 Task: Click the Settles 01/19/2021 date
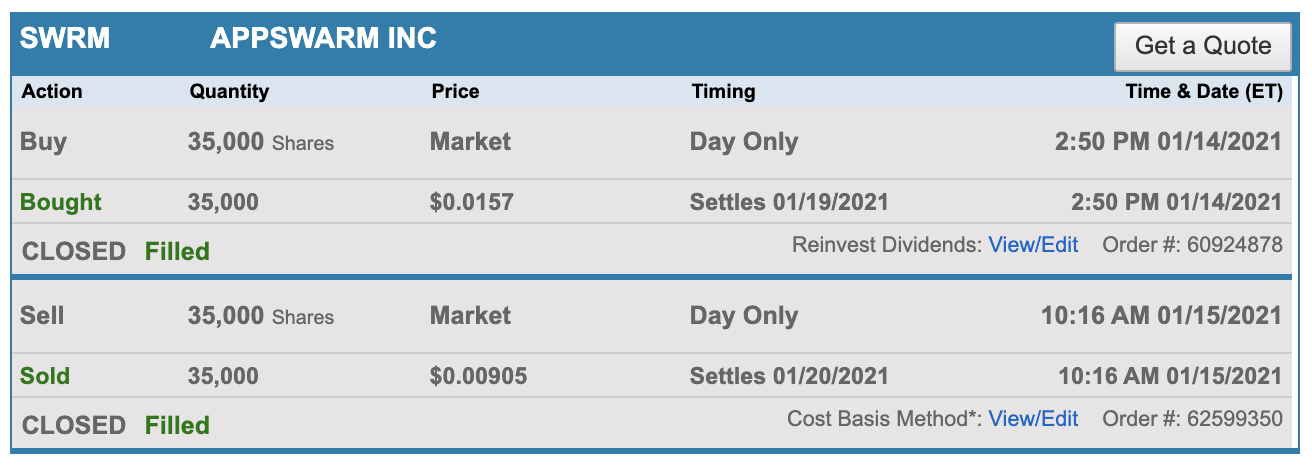click(x=788, y=202)
